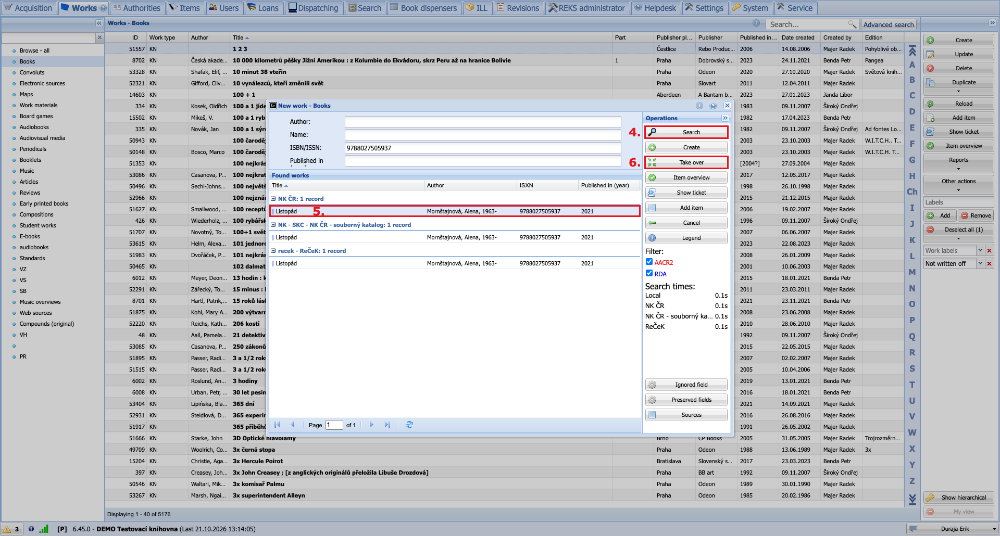Click Show hierarchical button
The width and height of the screenshot is (1000, 536).
pos(958,497)
